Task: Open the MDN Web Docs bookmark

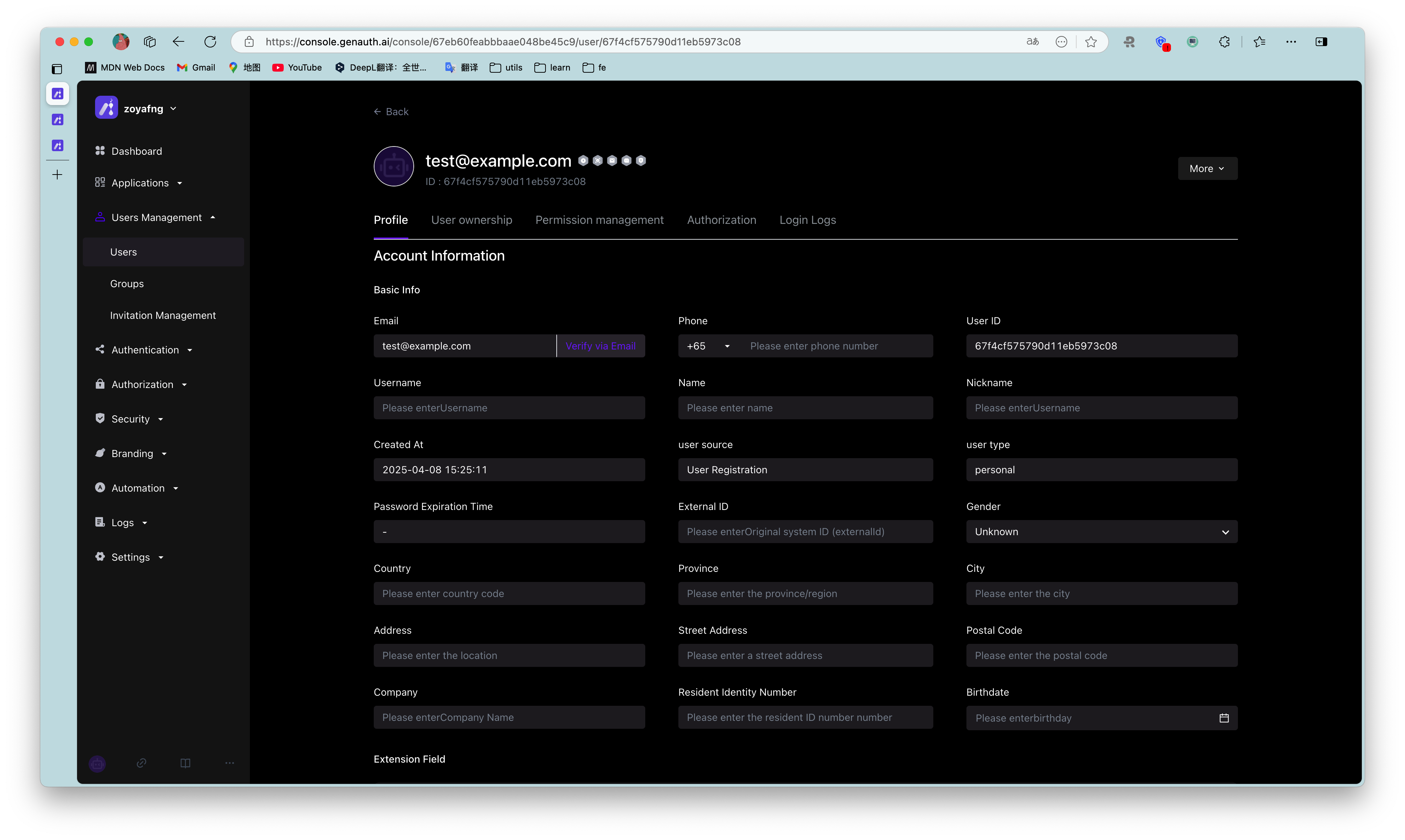Action: click(x=125, y=67)
